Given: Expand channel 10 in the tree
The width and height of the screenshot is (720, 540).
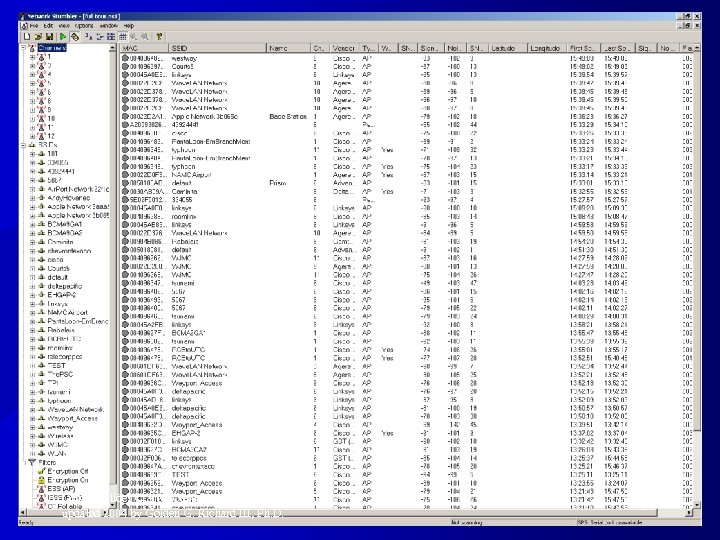Looking at the screenshot, I should (32, 119).
